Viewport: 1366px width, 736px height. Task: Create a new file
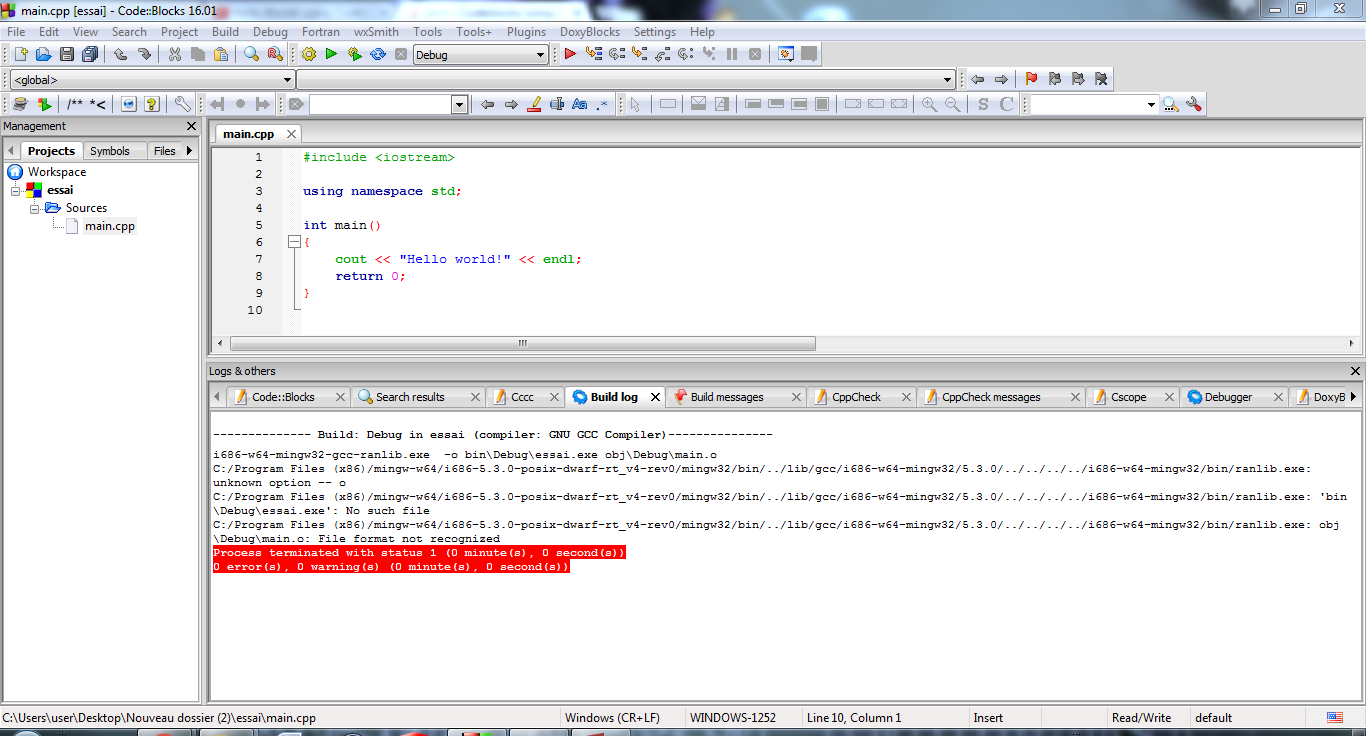(x=21, y=54)
